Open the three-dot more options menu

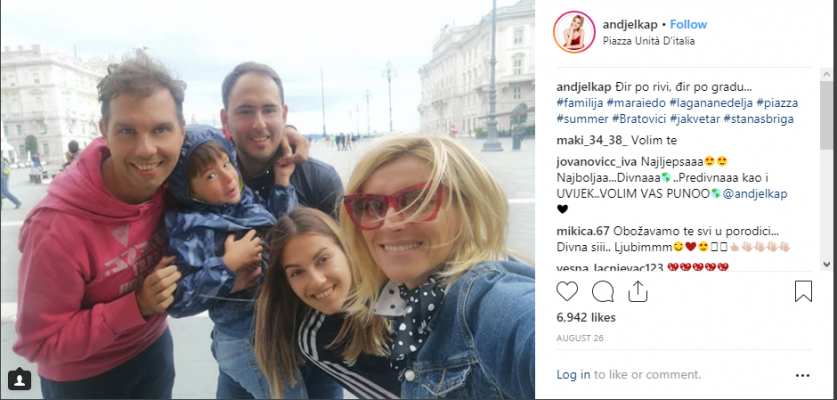802,375
